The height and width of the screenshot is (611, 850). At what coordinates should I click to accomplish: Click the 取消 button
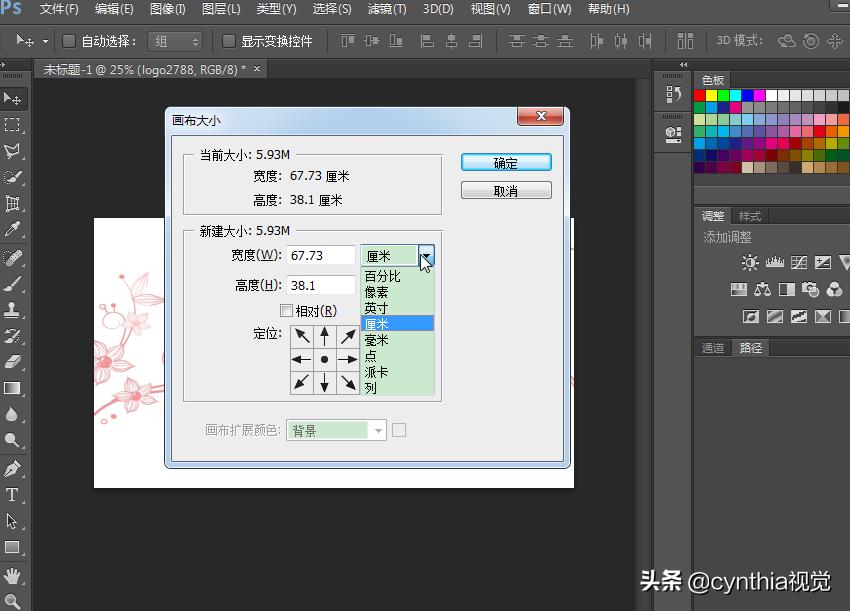[x=505, y=190]
